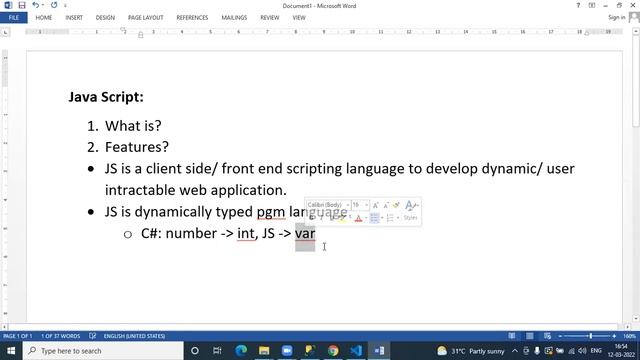
Task: Customize the Quick Access Toolbar
Action: [65, 6]
